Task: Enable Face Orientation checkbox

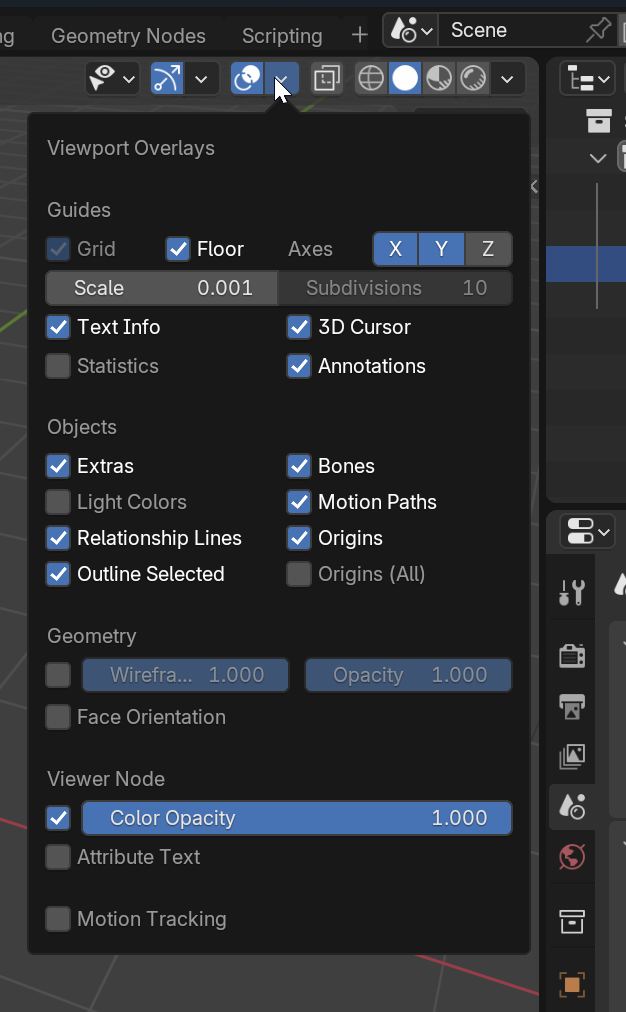Action: coord(58,717)
